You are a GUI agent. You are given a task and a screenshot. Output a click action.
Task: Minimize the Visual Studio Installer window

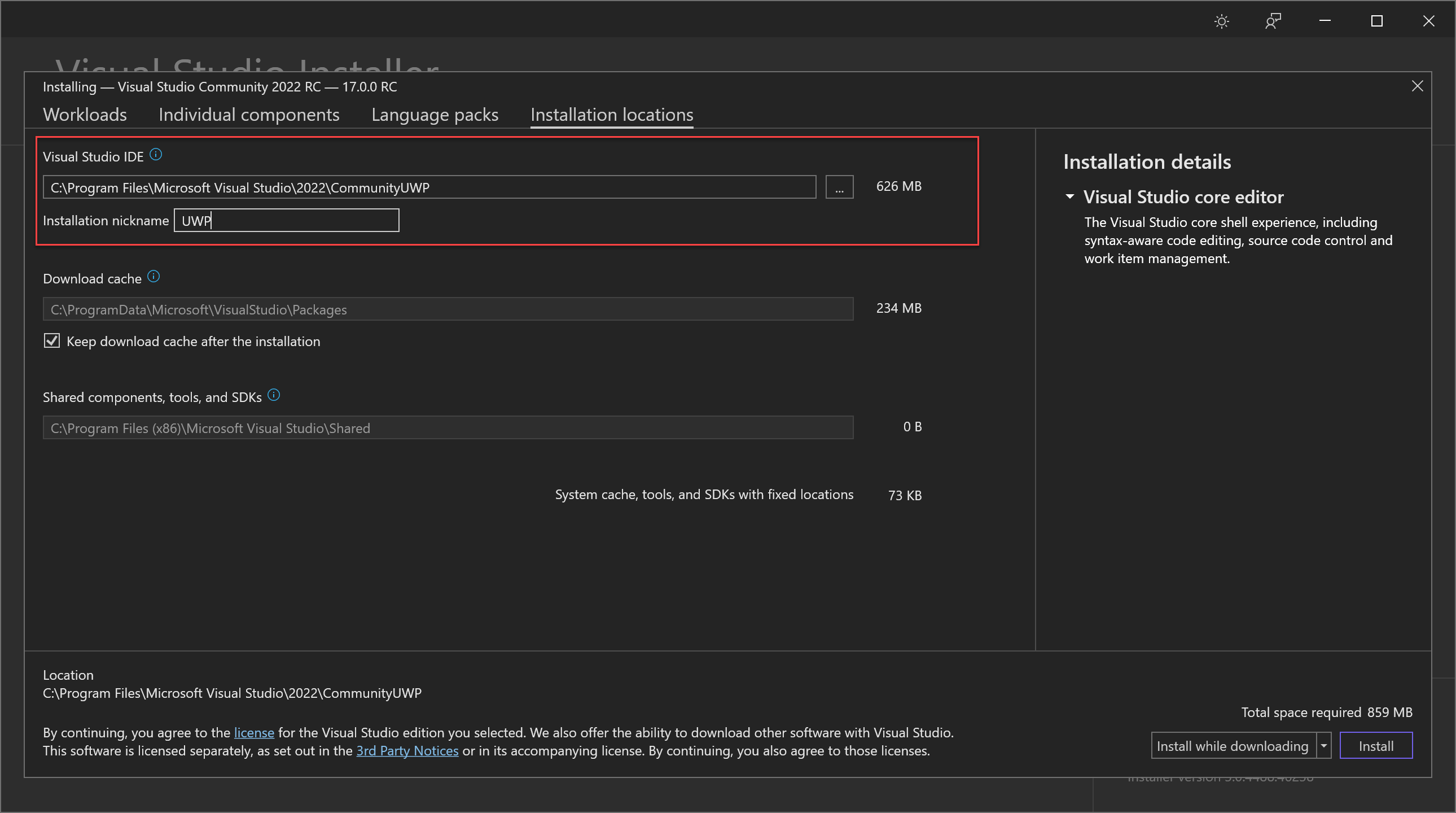click(x=1325, y=21)
